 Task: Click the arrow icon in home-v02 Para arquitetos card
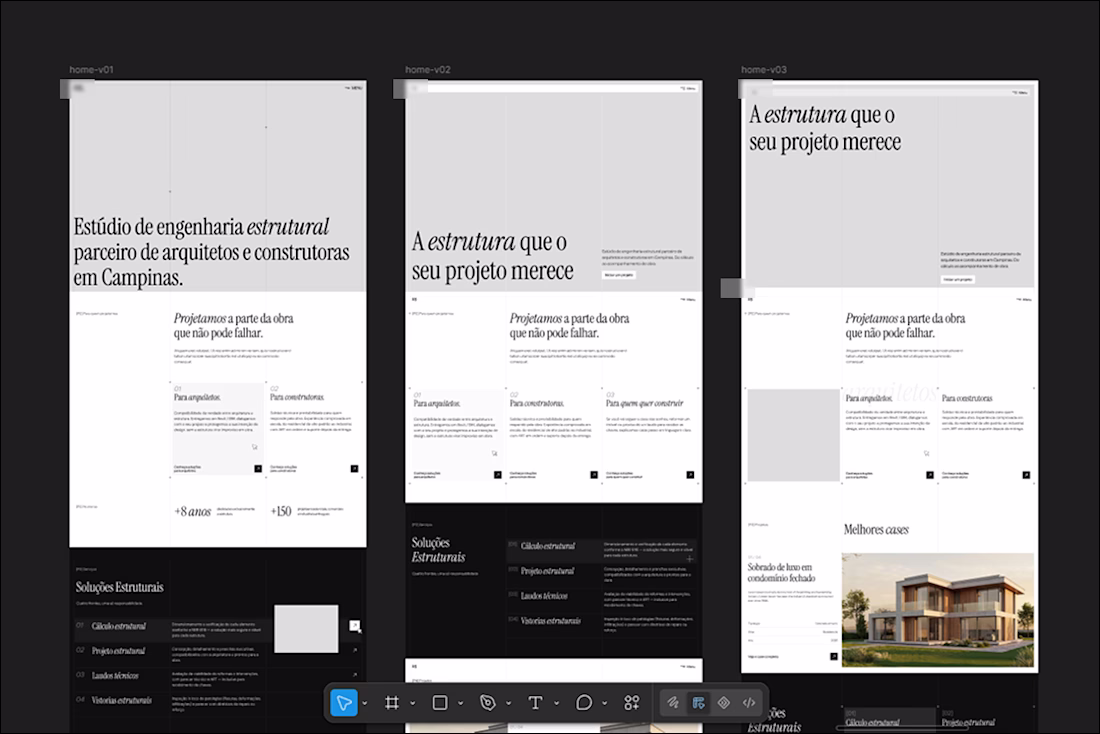(x=498, y=475)
